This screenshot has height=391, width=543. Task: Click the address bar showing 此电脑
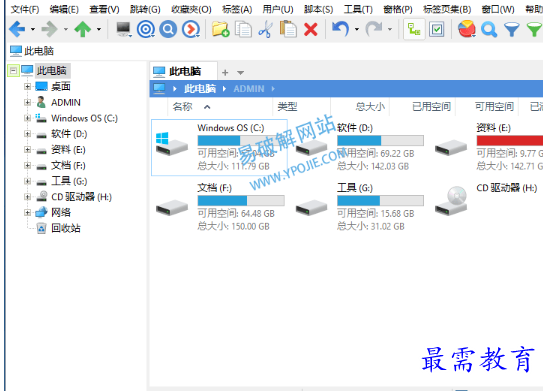point(275,51)
